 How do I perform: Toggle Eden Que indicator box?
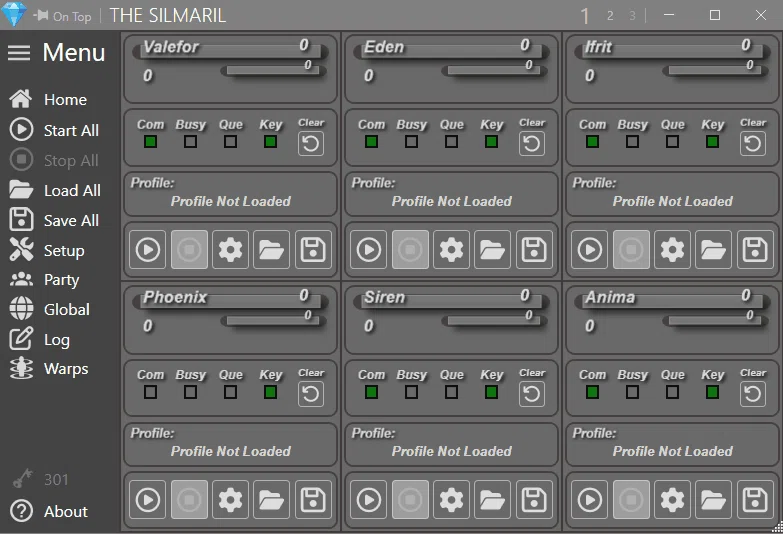pos(451,142)
